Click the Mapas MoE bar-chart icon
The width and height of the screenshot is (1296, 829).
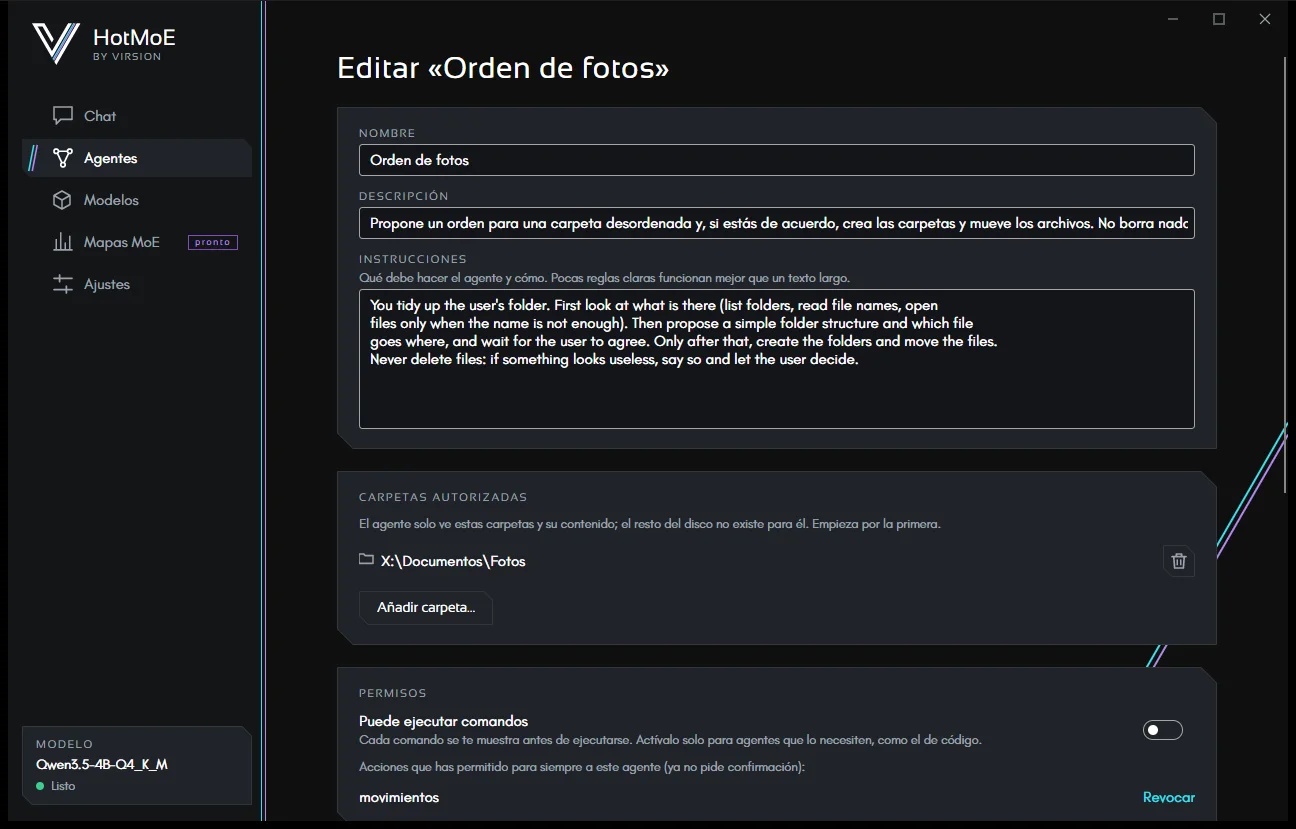point(63,242)
